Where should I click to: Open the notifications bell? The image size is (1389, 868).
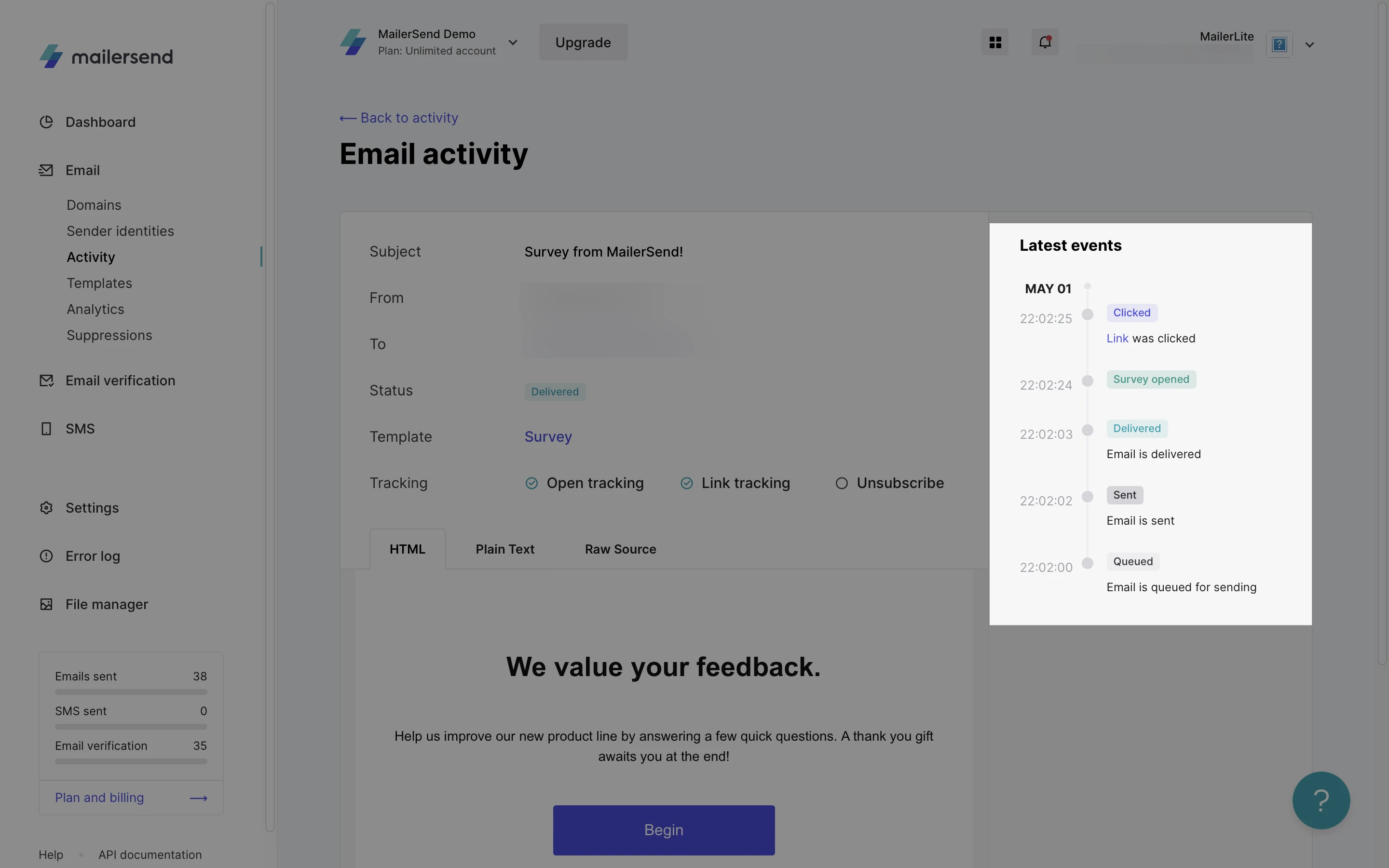coord(1045,42)
